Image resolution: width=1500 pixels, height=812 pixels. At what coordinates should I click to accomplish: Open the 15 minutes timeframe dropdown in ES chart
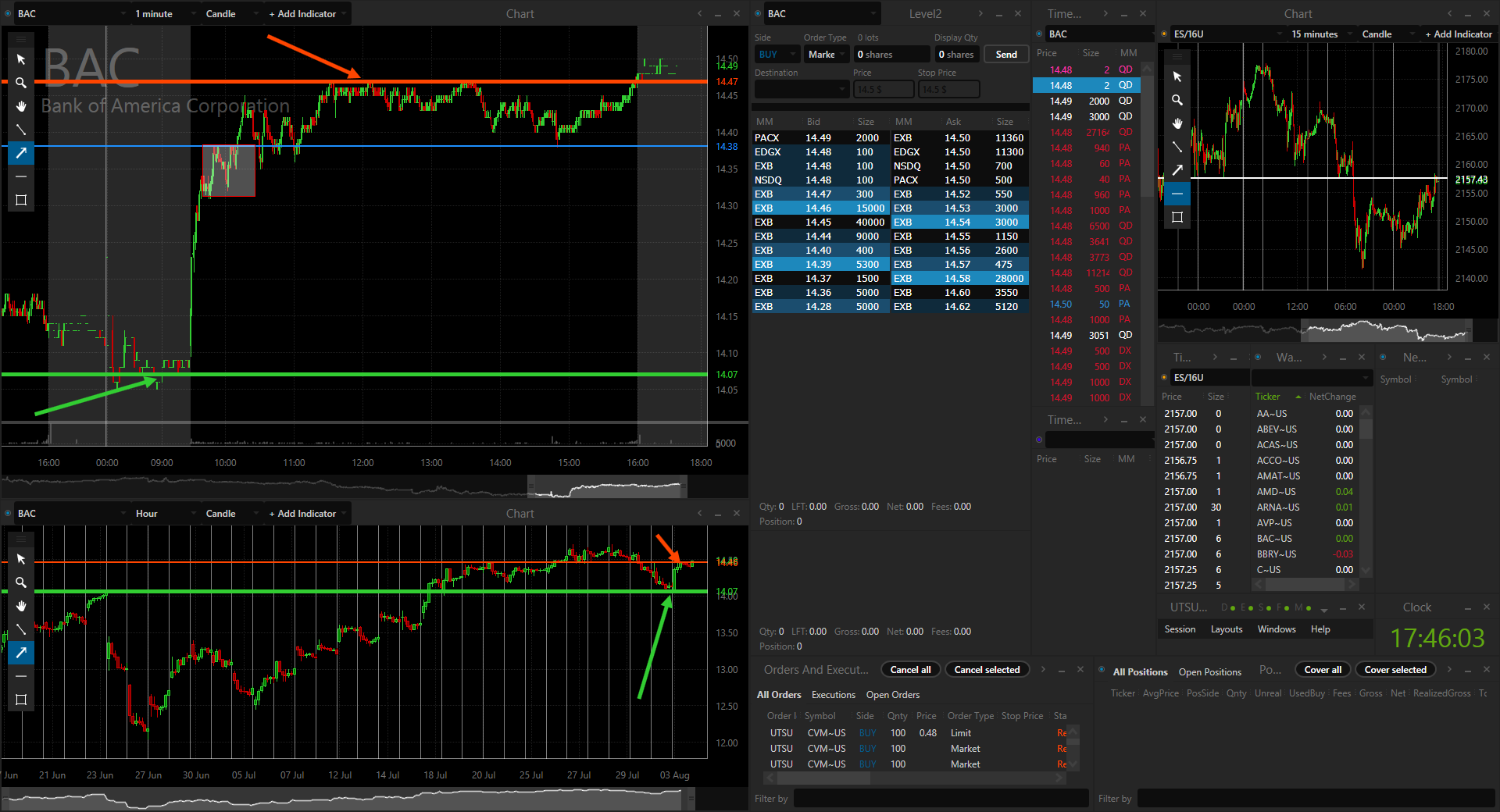click(1320, 34)
